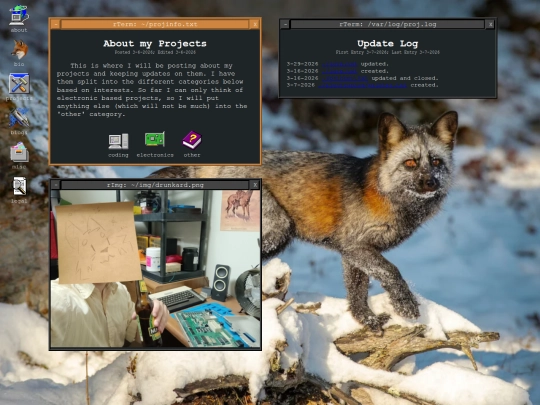Click the 'Posted 3-6-2026' date line
540x405 pixels.
[155, 52]
